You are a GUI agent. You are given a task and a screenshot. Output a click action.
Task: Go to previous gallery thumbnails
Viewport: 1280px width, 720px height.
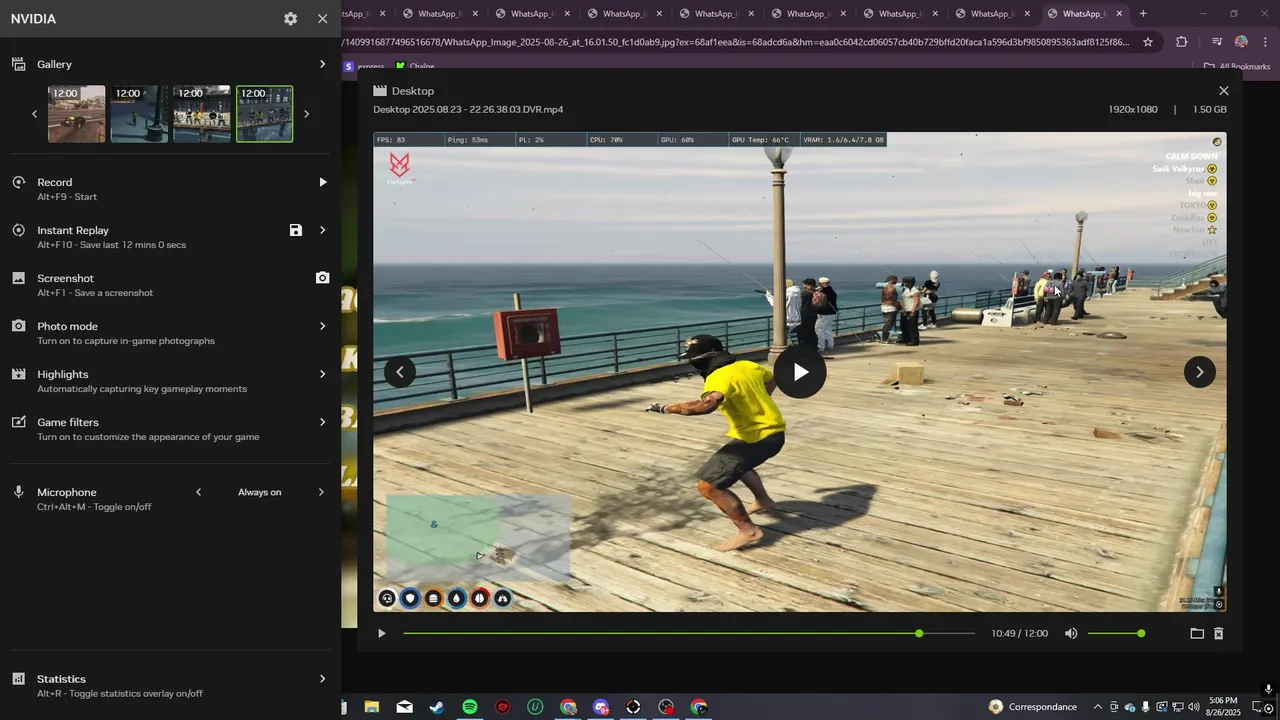pos(34,114)
